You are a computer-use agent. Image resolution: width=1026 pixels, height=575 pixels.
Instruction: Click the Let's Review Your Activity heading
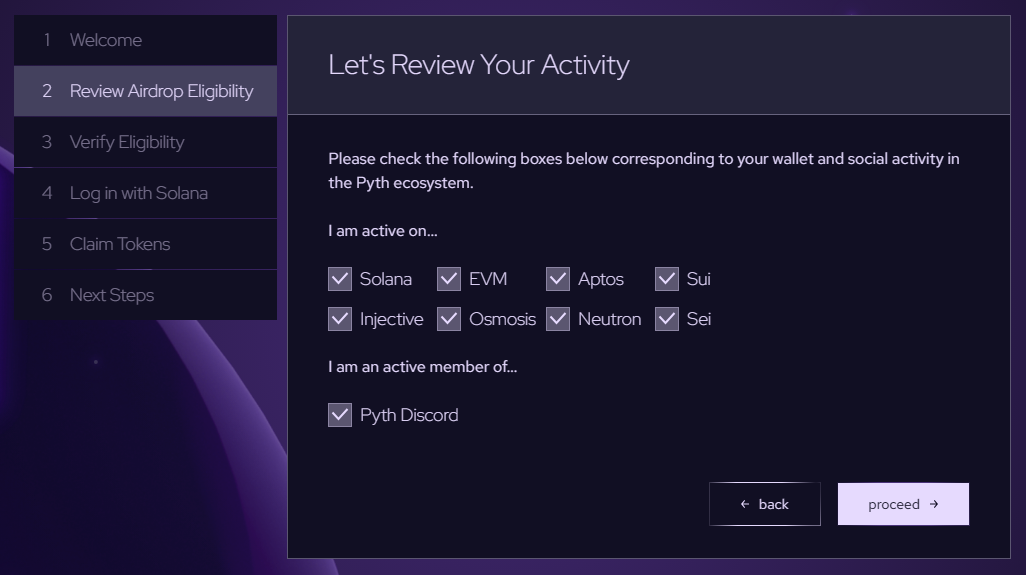[479, 65]
